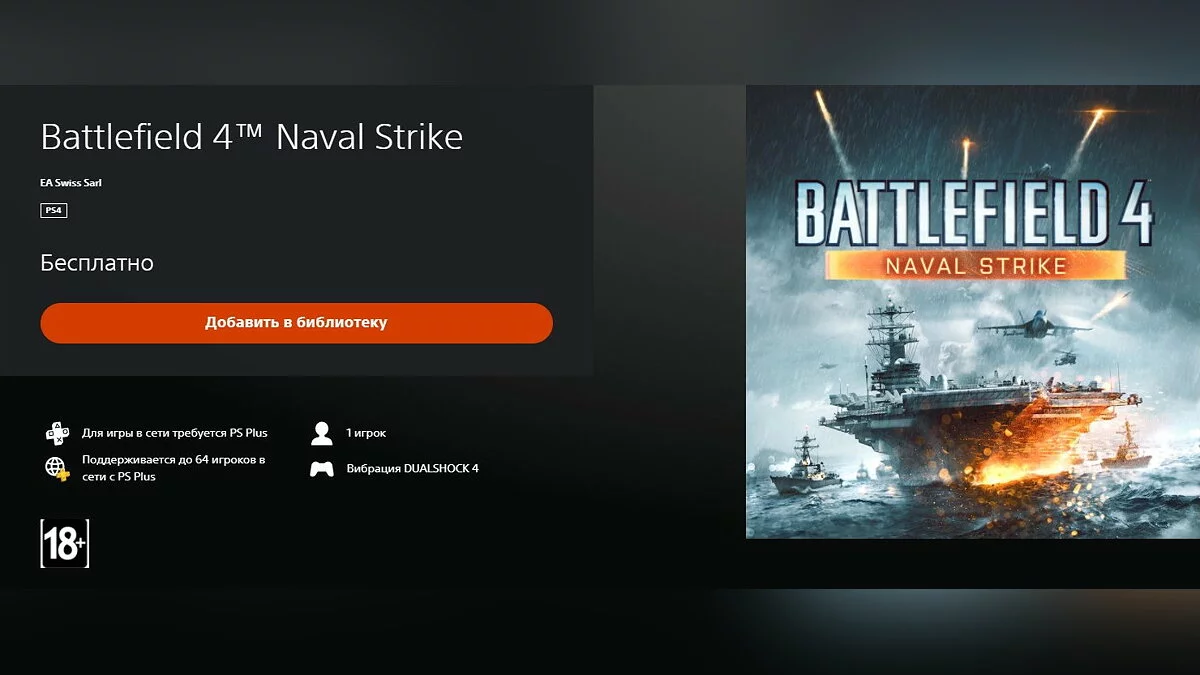
Task: Click the Бесплатно price label
Action: tap(97, 263)
